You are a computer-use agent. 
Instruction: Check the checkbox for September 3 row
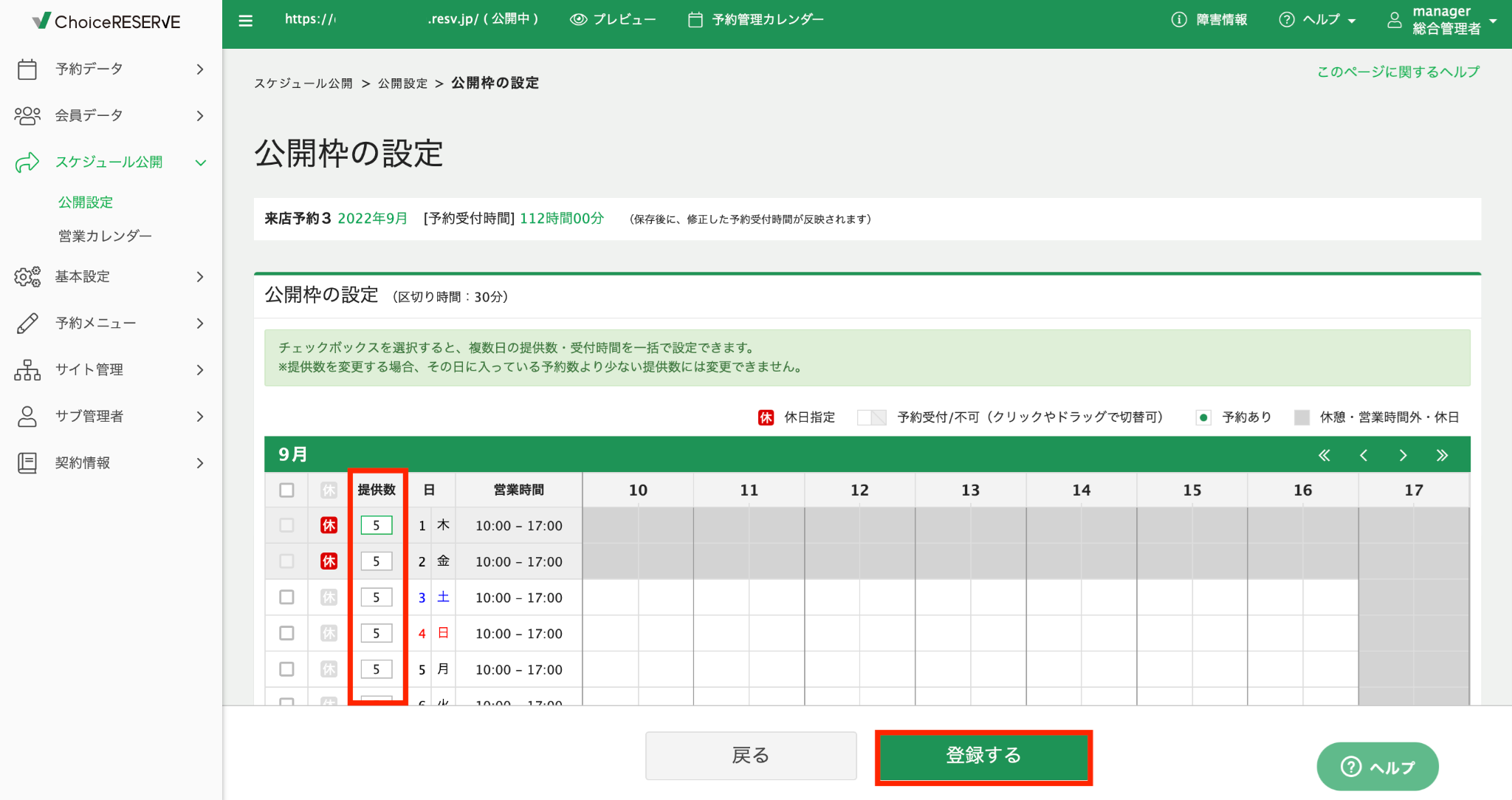(286, 597)
